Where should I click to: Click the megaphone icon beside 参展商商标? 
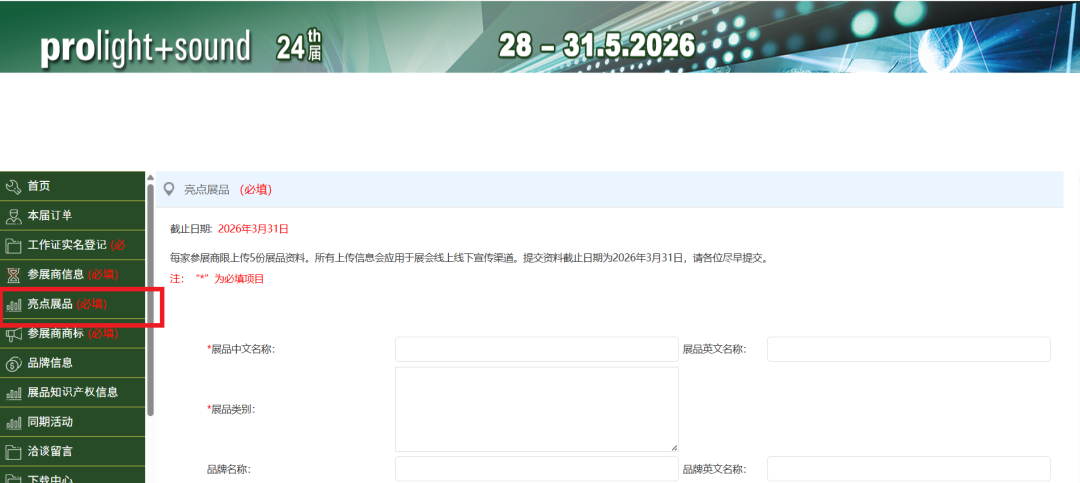[x=13, y=333]
